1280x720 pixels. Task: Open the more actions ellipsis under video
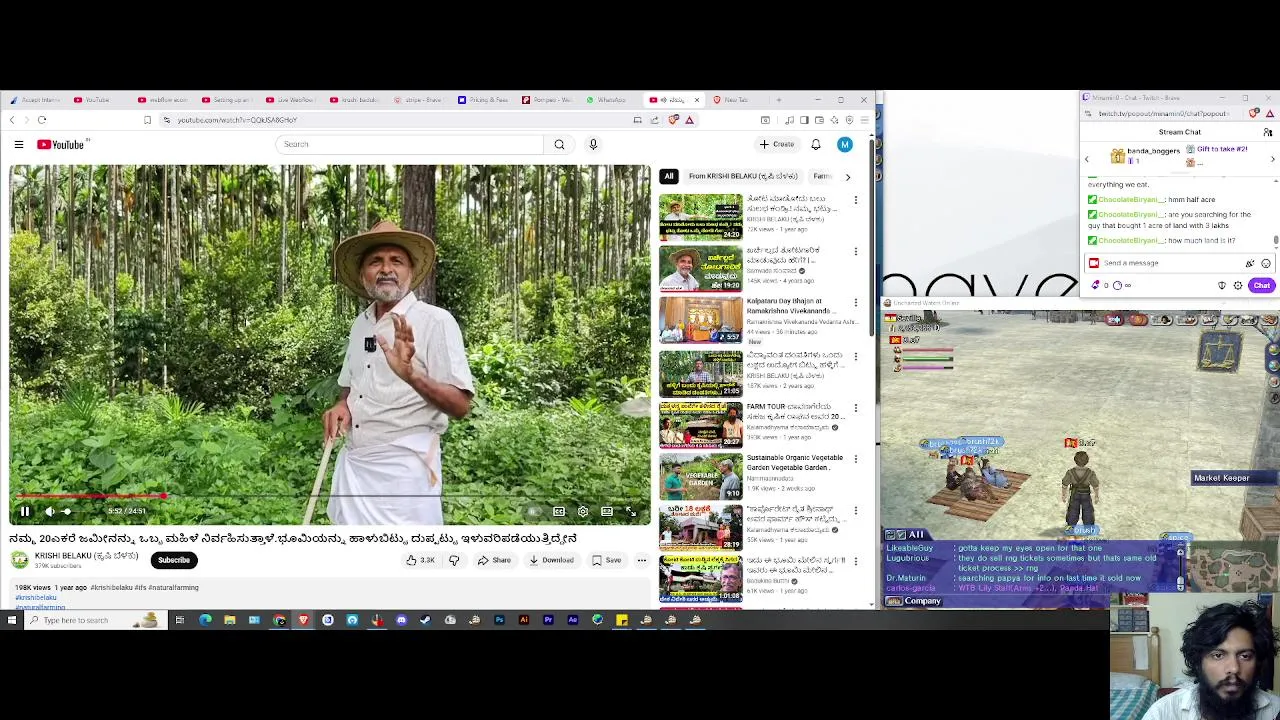pos(642,560)
